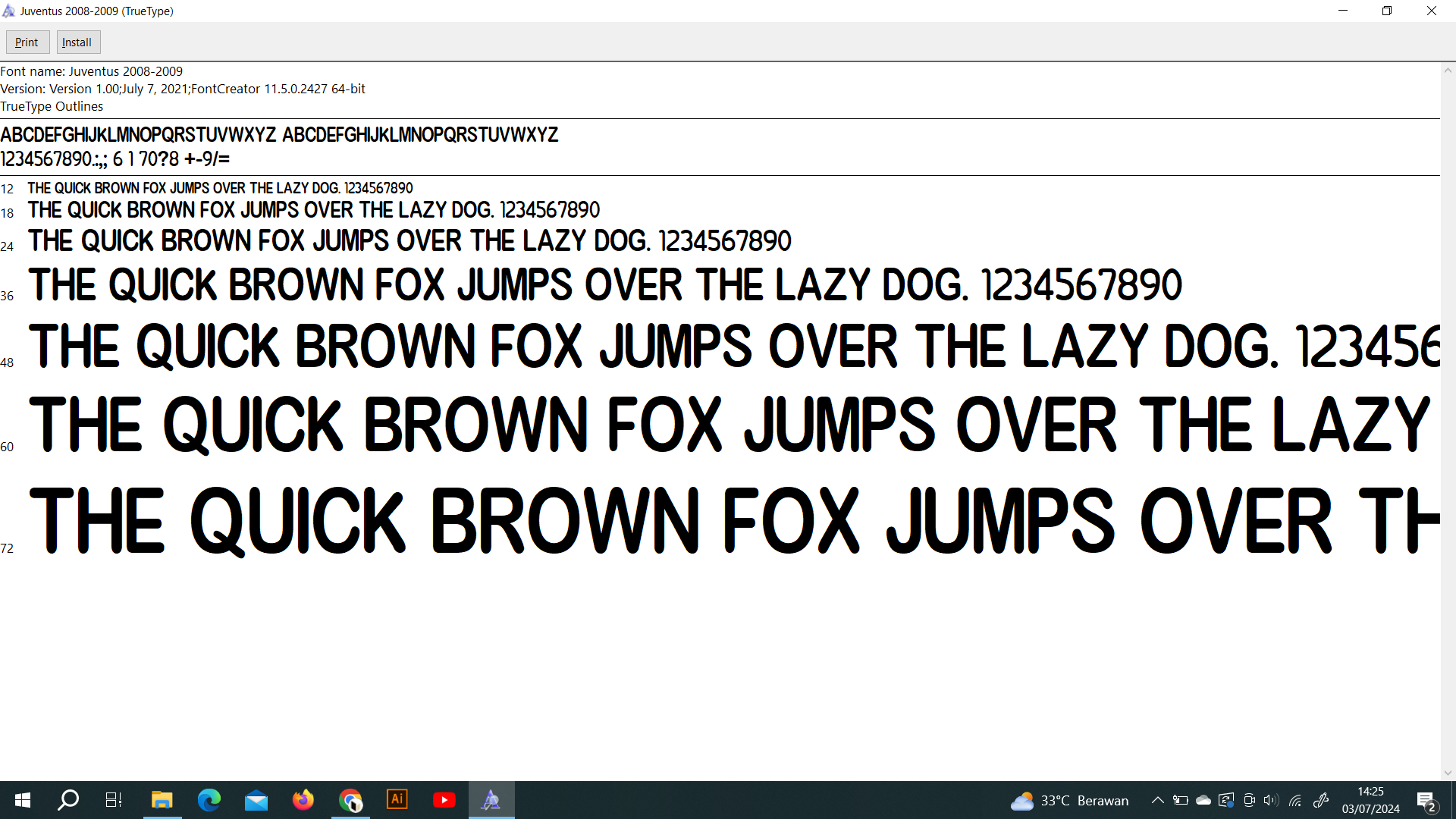Click the Install font button
Viewport: 1456px width, 819px height.
click(78, 42)
